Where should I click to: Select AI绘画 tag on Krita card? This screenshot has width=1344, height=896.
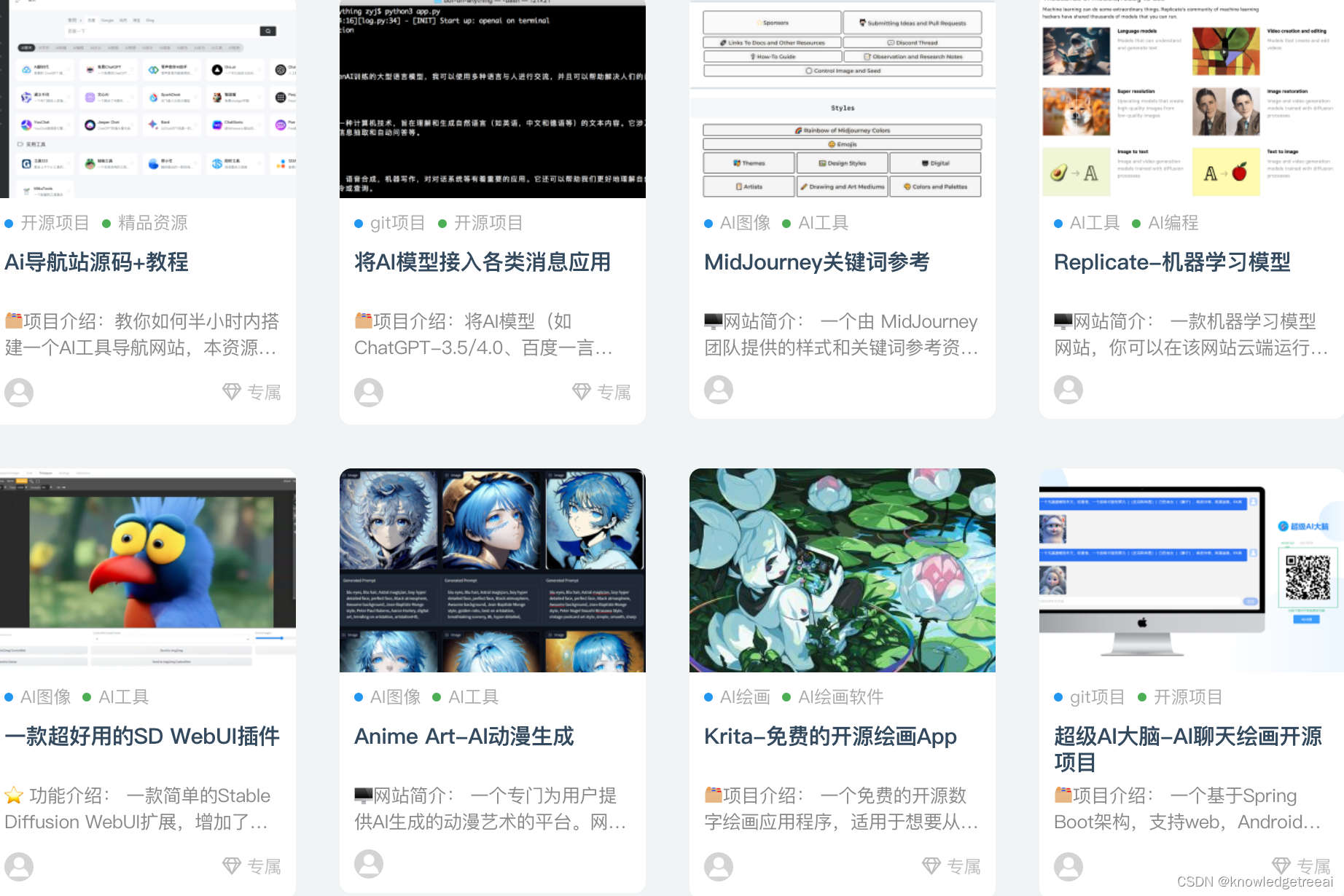(738, 697)
